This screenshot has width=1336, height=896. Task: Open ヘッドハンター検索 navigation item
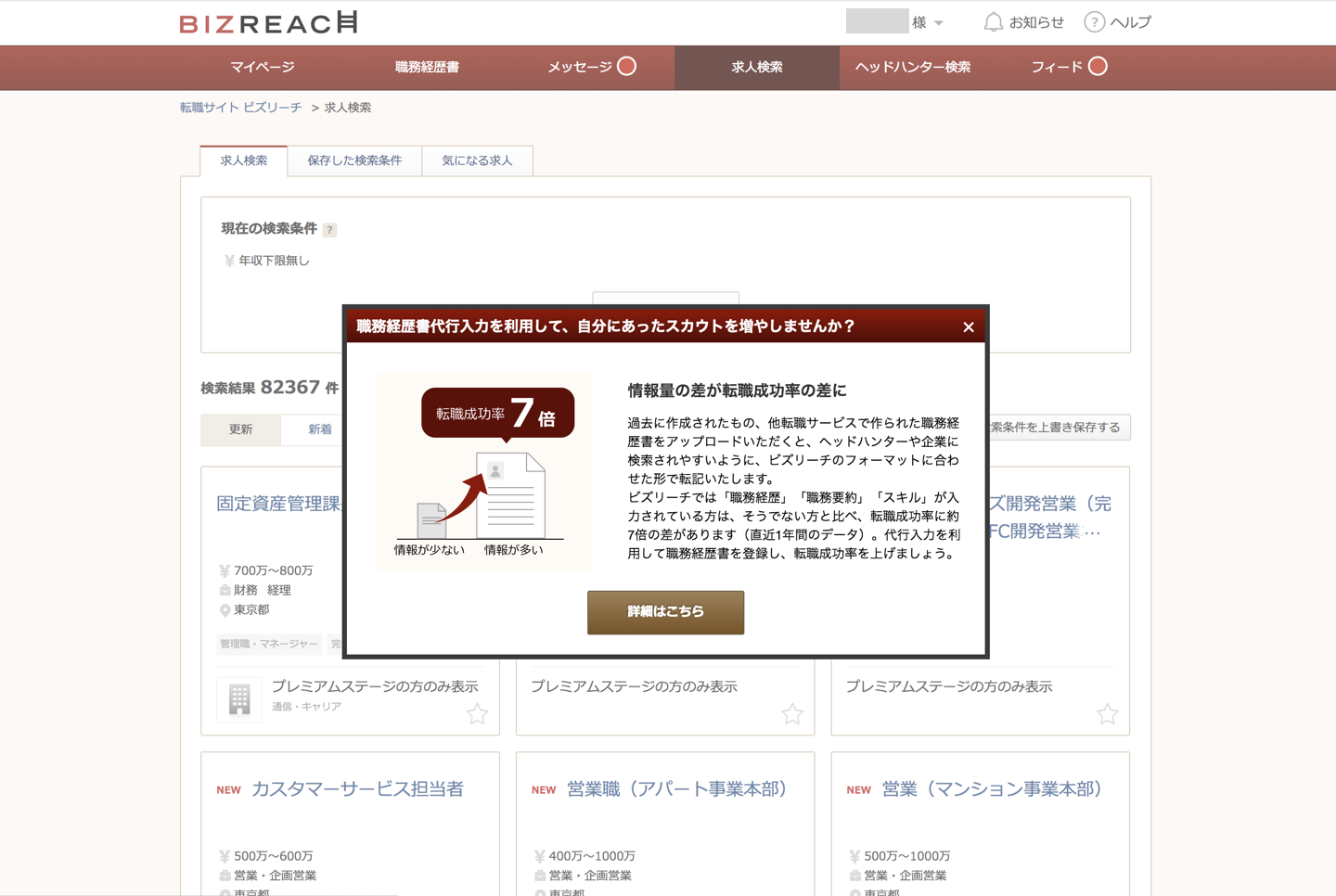(x=913, y=67)
